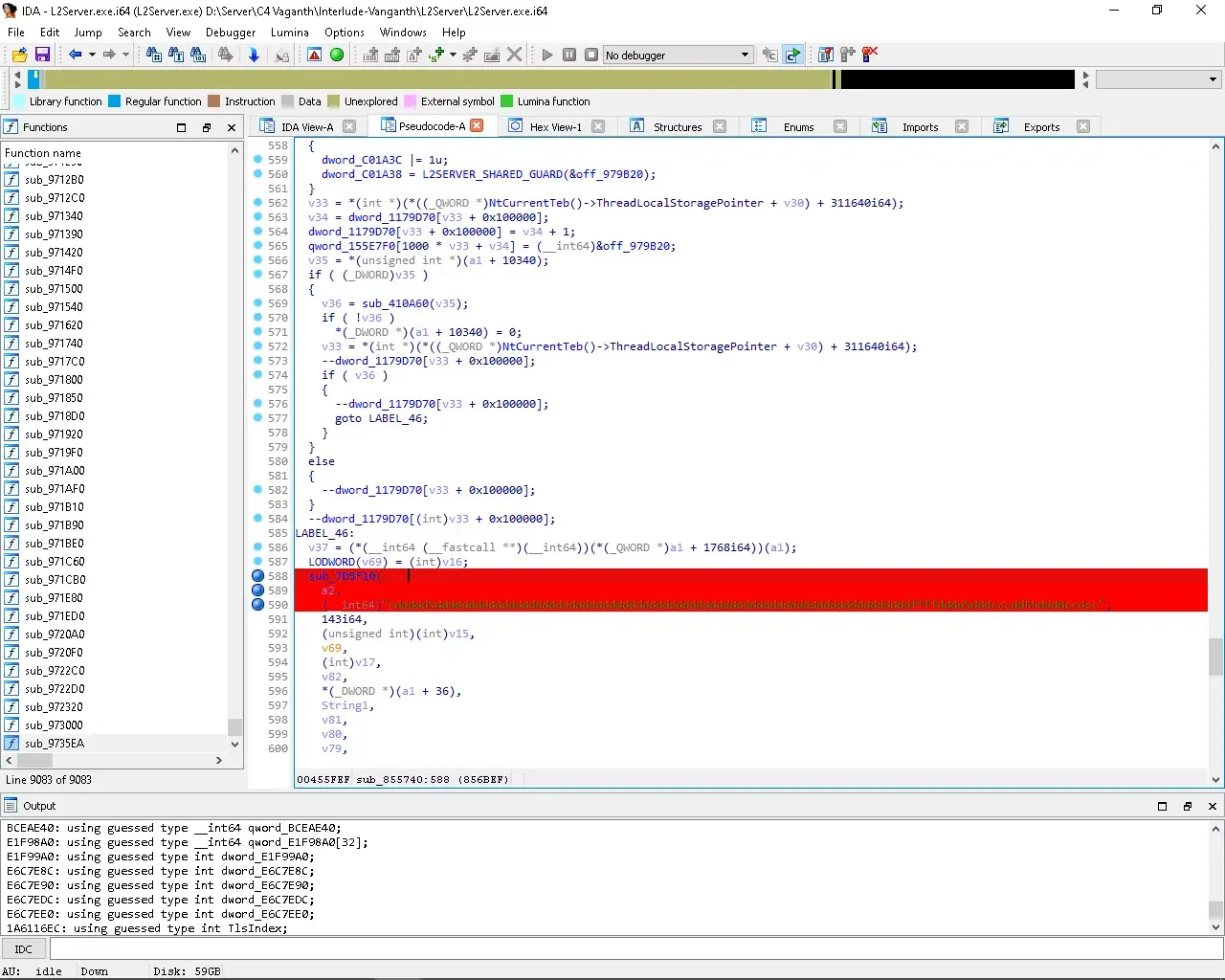The width and height of the screenshot is (1225, 980).
Task: Switch to the Structures tab
Action: pyautogui.click(x=678, y=126)
